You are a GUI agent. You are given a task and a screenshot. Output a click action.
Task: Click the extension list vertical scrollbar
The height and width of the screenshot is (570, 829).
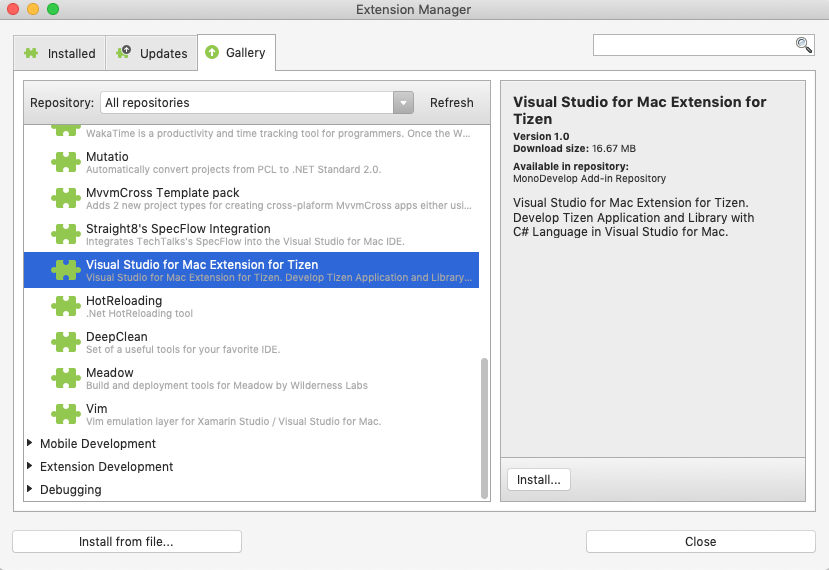(x=485, y=425)
